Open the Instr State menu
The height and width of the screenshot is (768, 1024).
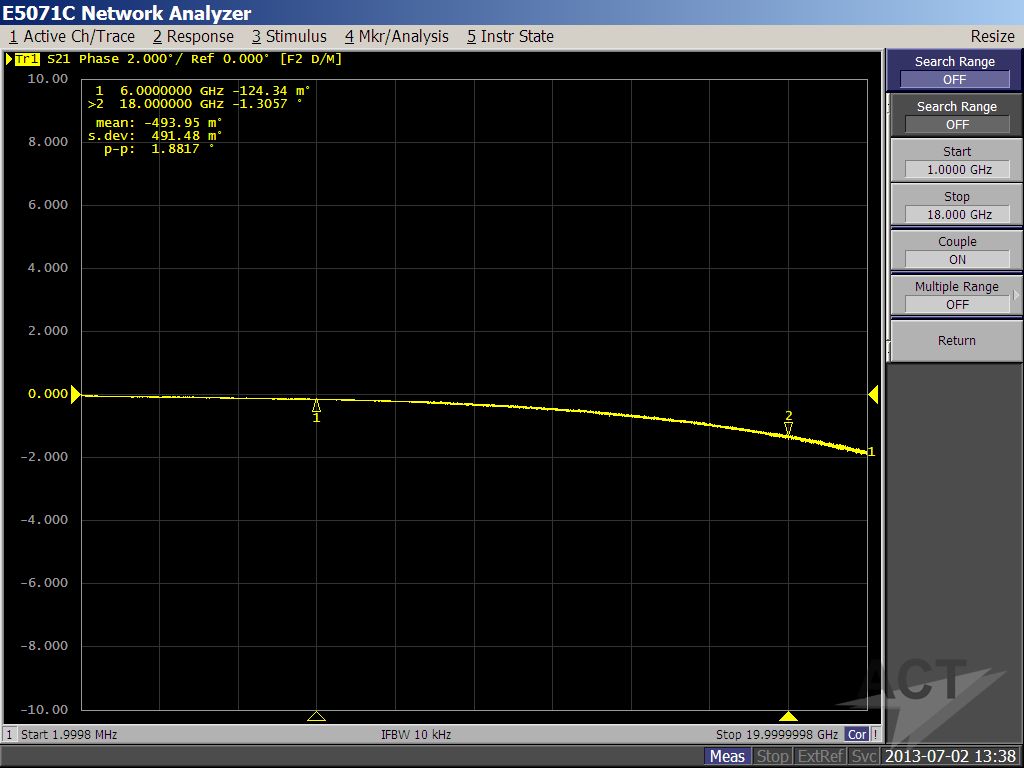point(510,36)
